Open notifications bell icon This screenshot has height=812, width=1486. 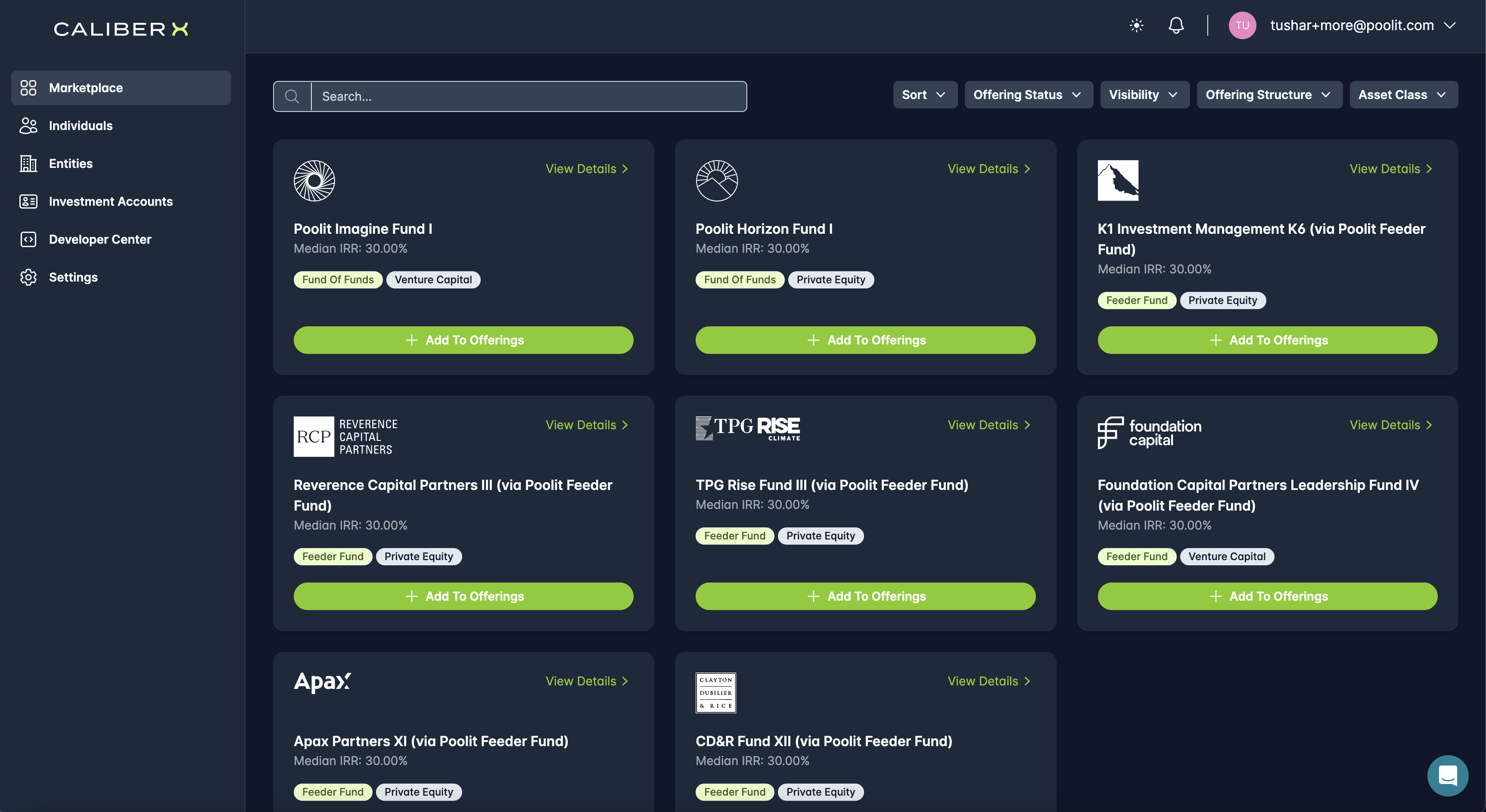tap(1175, 25)
